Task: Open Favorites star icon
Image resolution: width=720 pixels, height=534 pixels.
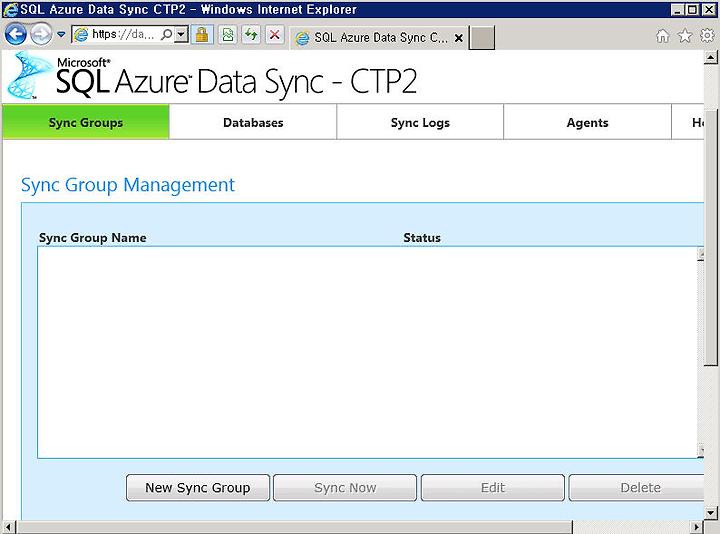Action: 685,35
